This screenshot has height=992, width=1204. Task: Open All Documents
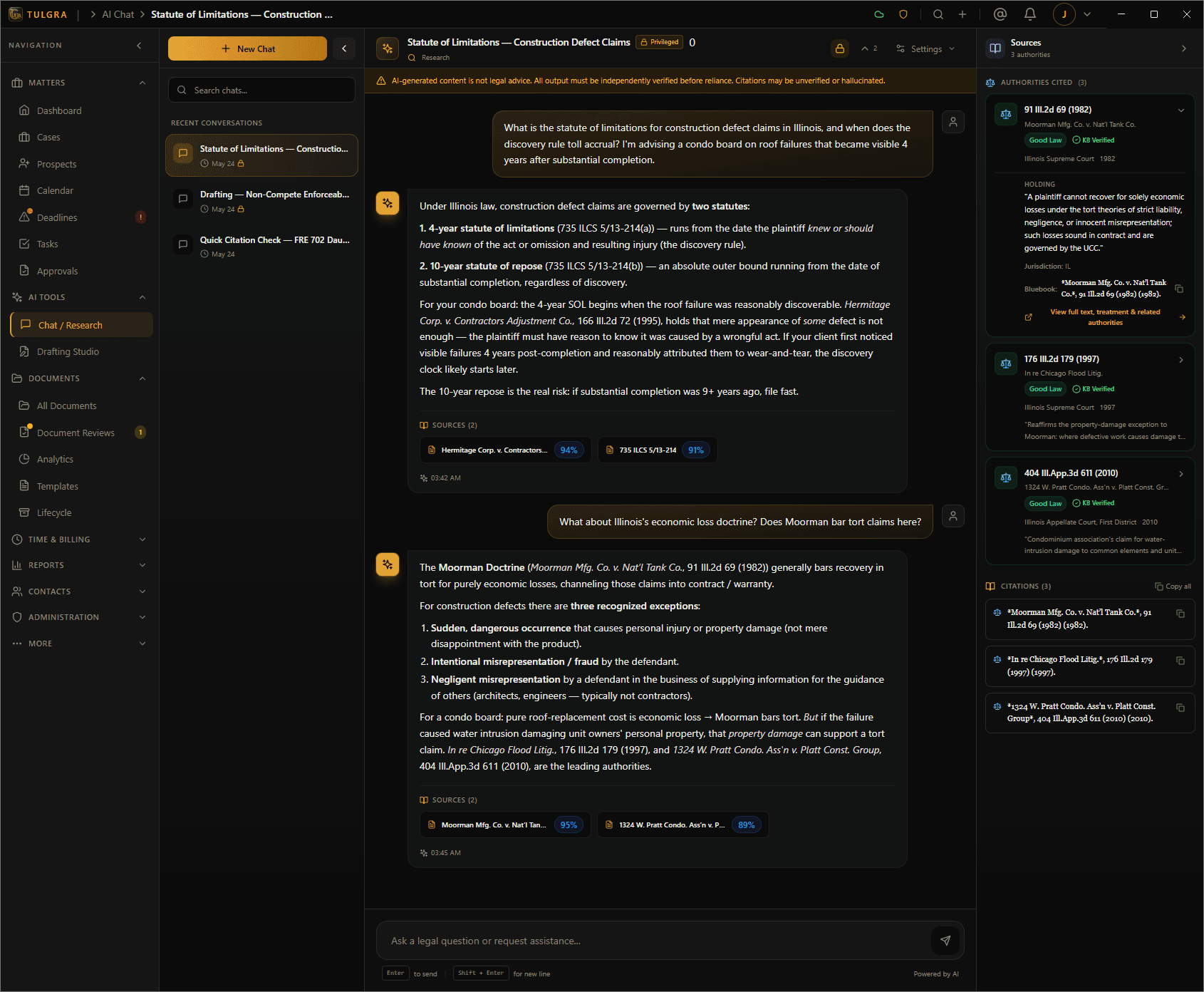coord(81,405)
